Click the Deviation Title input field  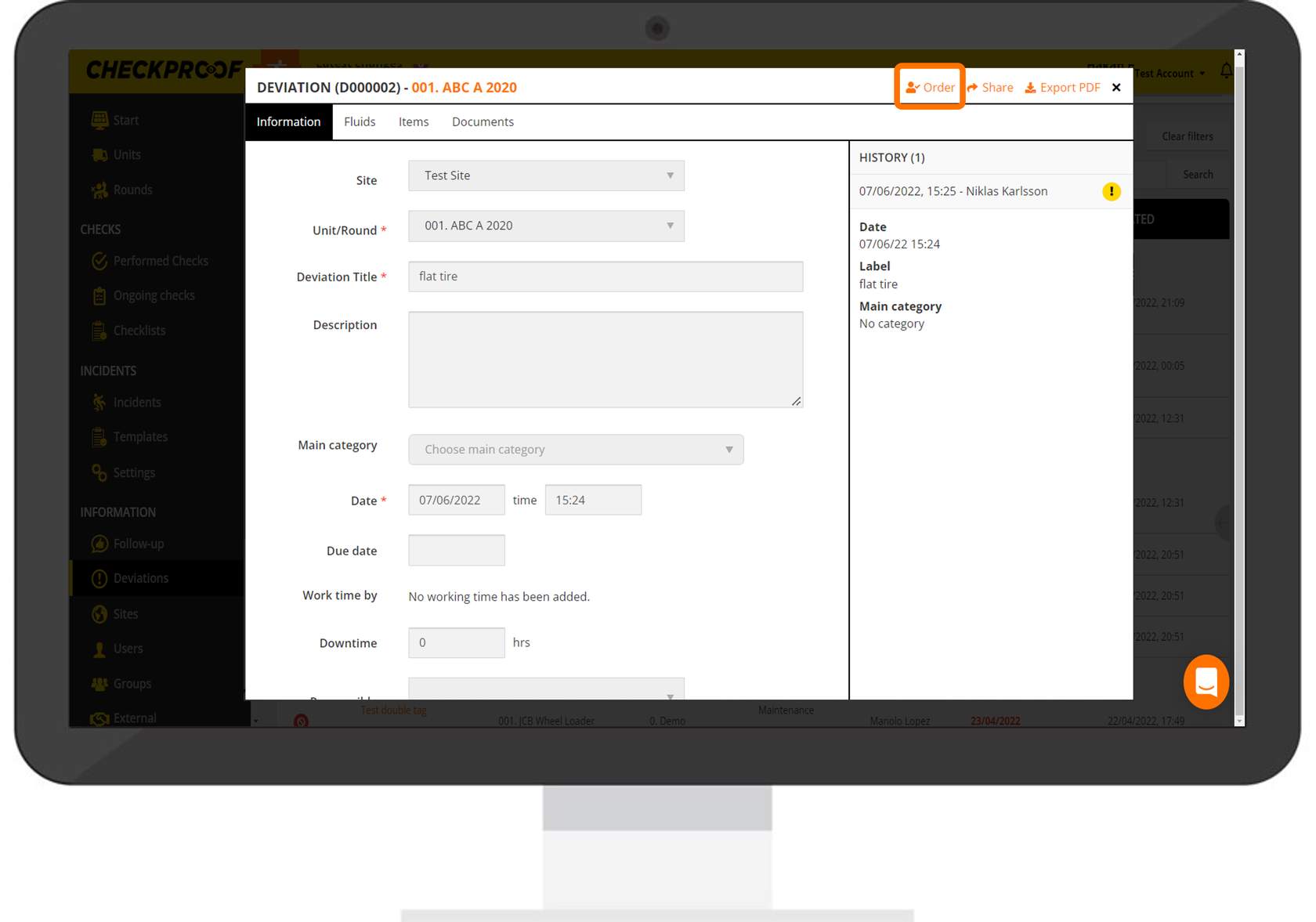(x=605, y=277)
